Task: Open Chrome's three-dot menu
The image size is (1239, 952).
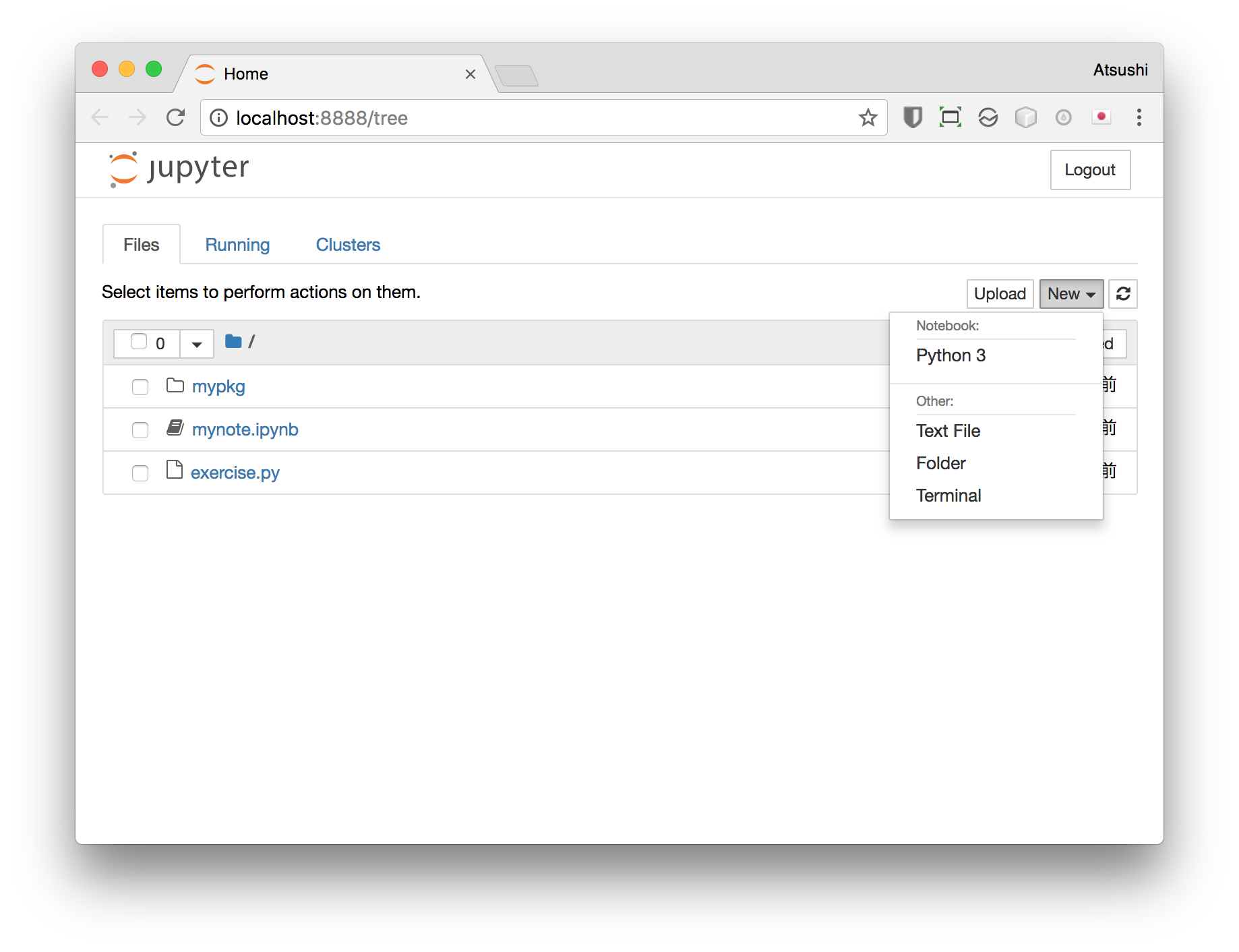Action: click(1139, 117)
